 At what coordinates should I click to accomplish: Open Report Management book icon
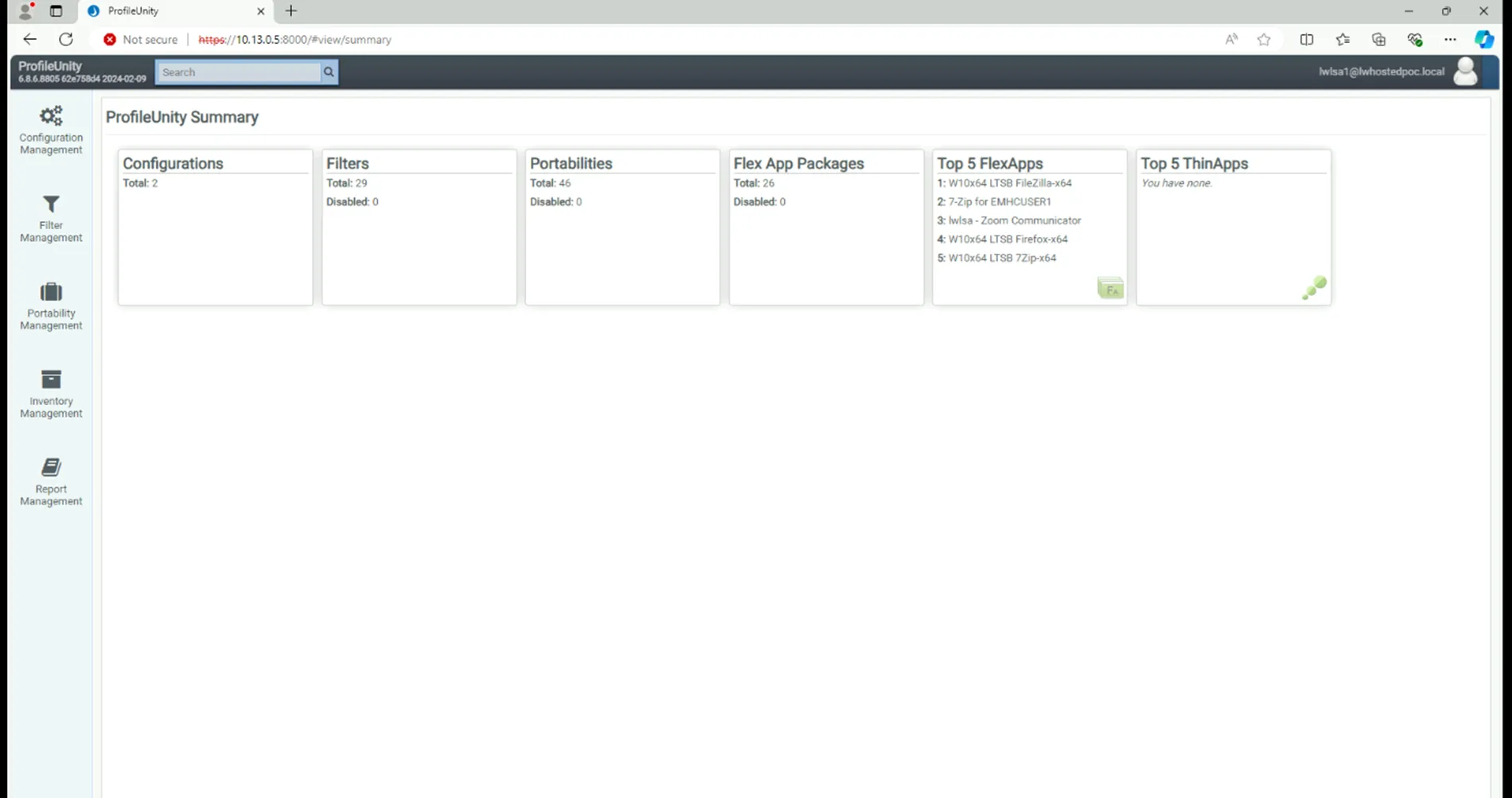tap(51, 467)
